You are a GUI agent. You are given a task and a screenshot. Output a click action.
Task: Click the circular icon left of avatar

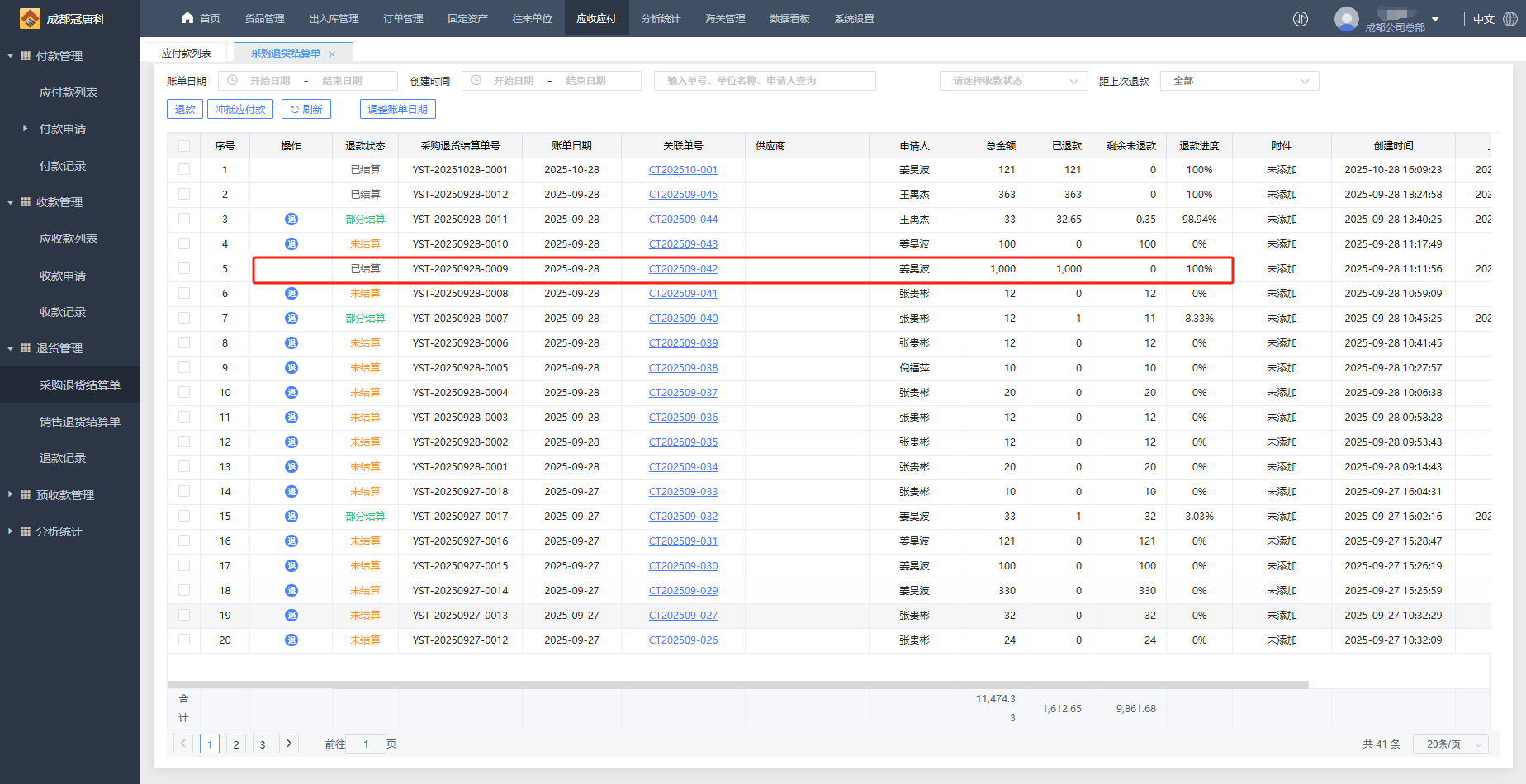1301,19
